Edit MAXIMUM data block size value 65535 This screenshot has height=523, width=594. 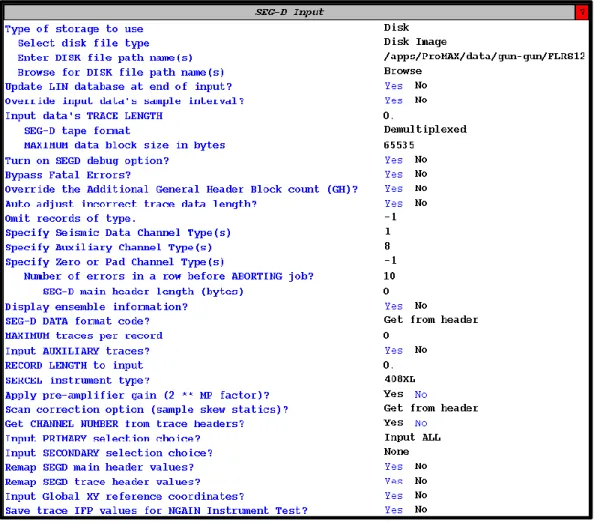(399, 145)
